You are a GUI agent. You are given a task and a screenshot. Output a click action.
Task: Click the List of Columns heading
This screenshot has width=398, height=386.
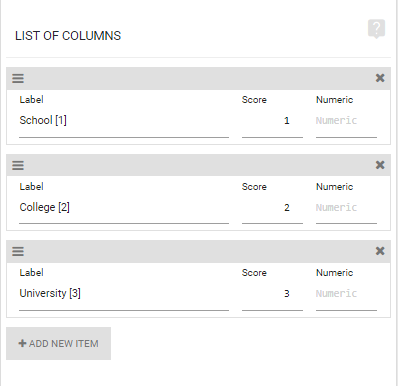(x=68, y=36)
